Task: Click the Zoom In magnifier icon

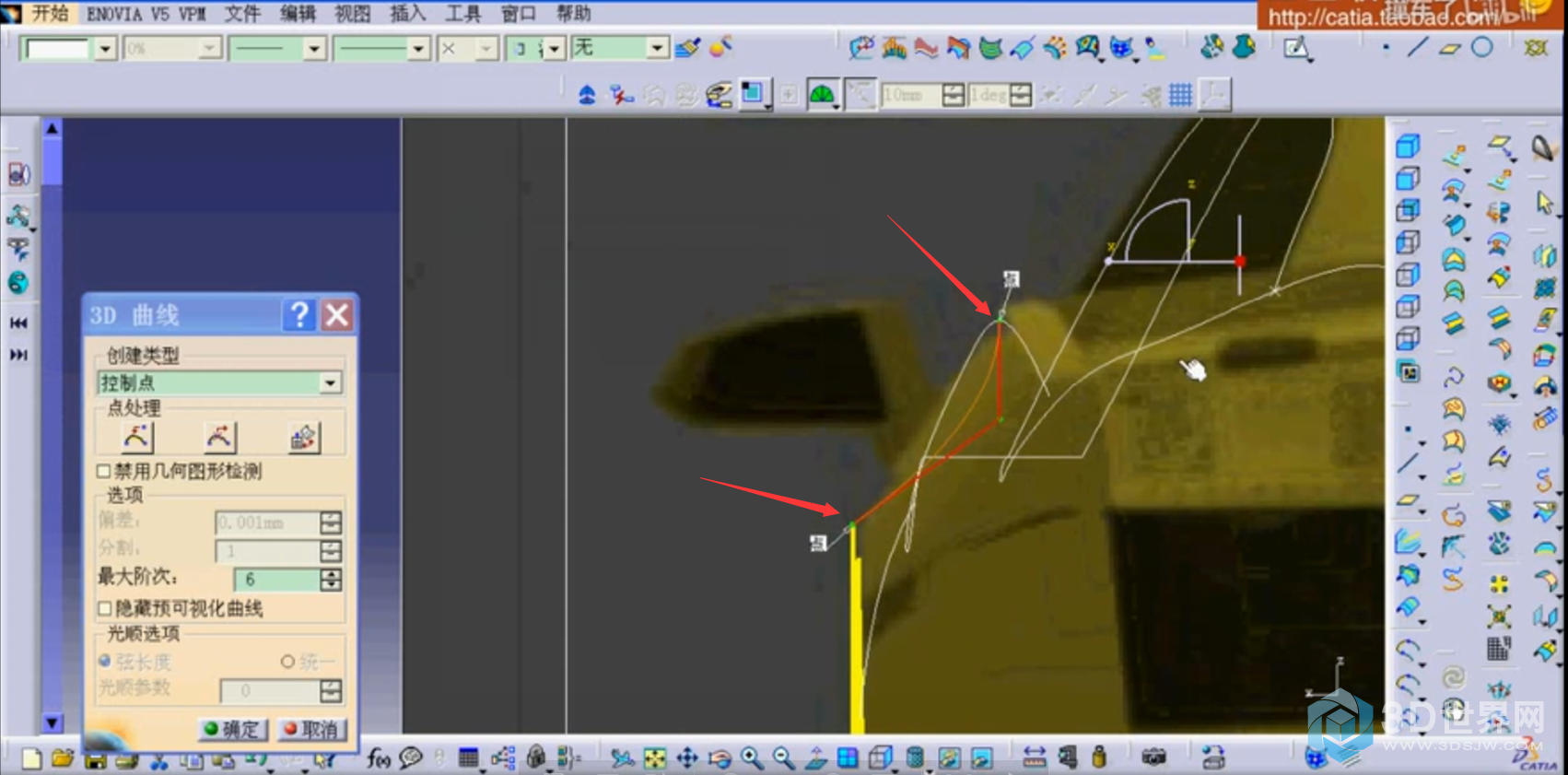Action: click(x=752, y=758)
